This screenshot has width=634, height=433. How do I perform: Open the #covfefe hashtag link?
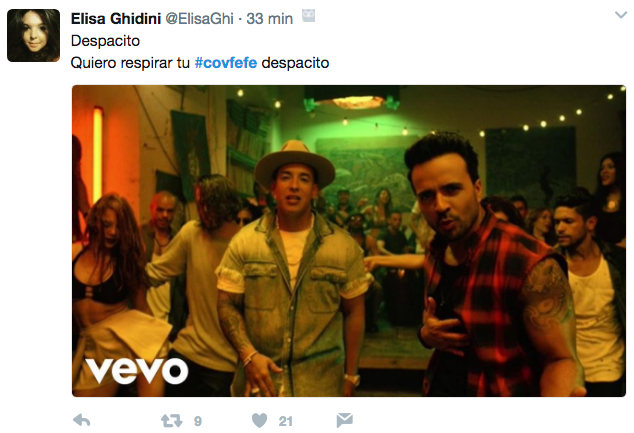(x=226, y=63)
